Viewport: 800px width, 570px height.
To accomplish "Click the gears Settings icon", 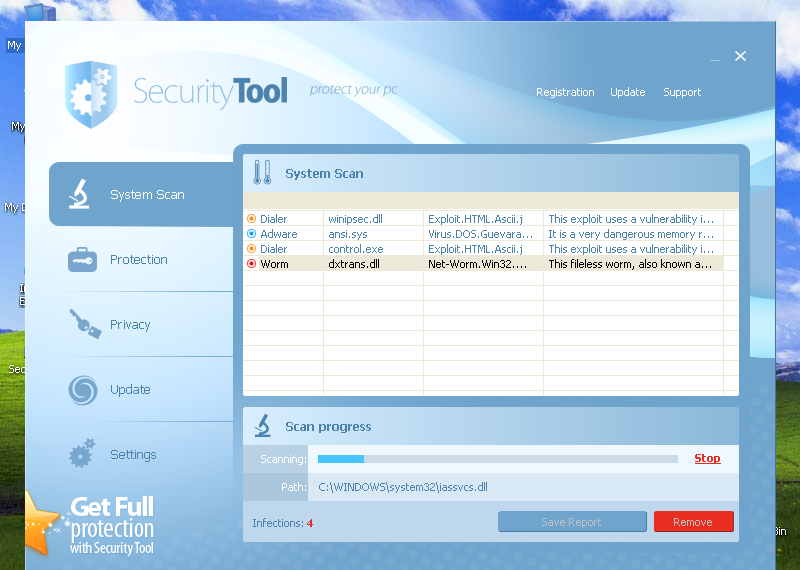I will click(82, 453).
